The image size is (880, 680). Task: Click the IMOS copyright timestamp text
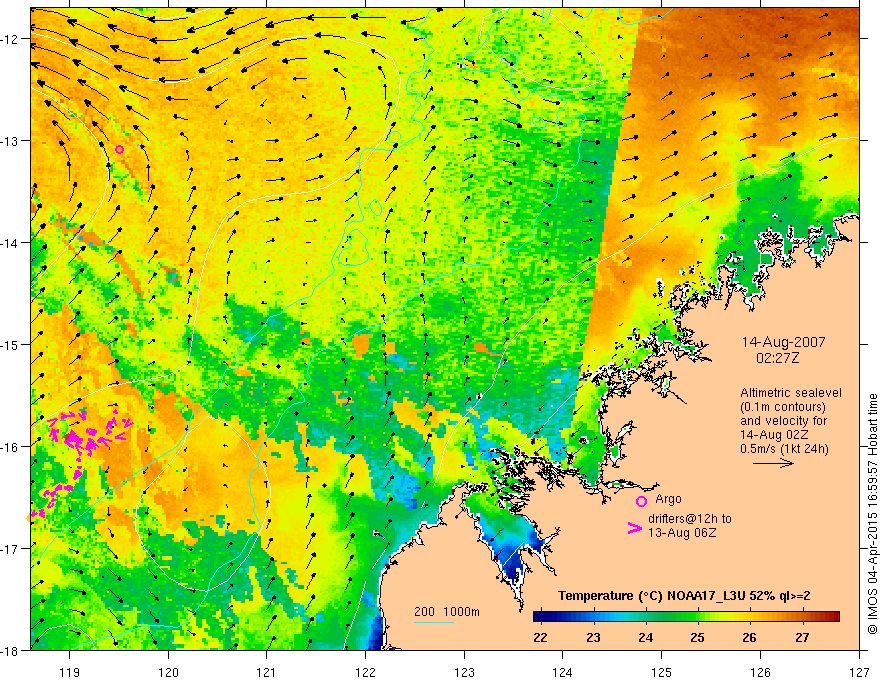(x=872, y=514)
